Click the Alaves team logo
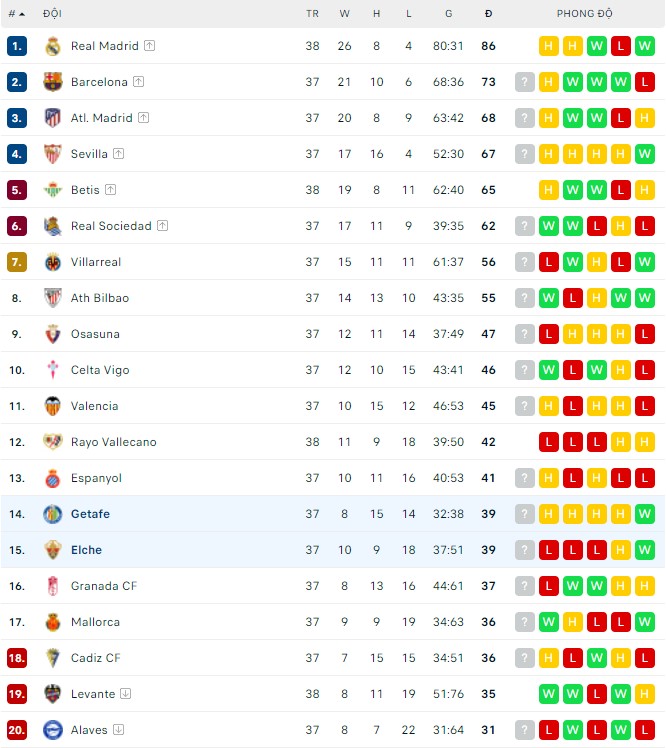 click(53, 730)
